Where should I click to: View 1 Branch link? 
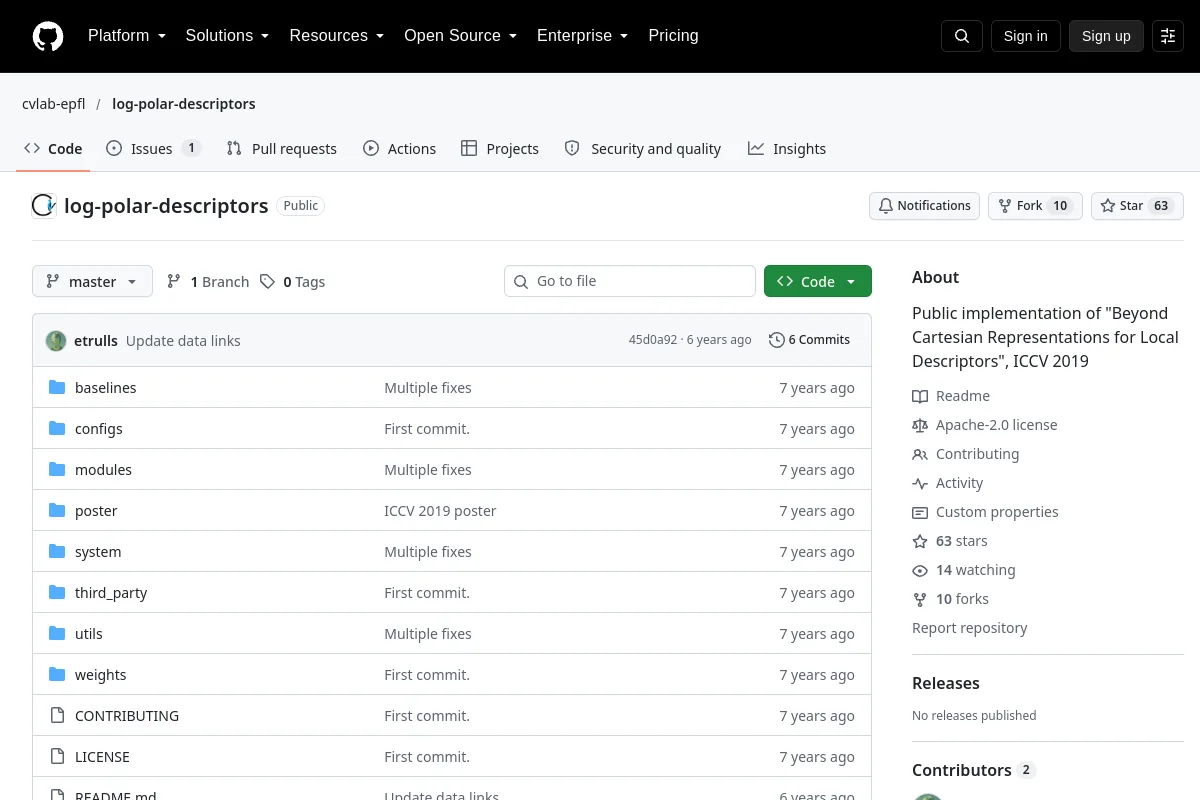(x=208, y=282)
